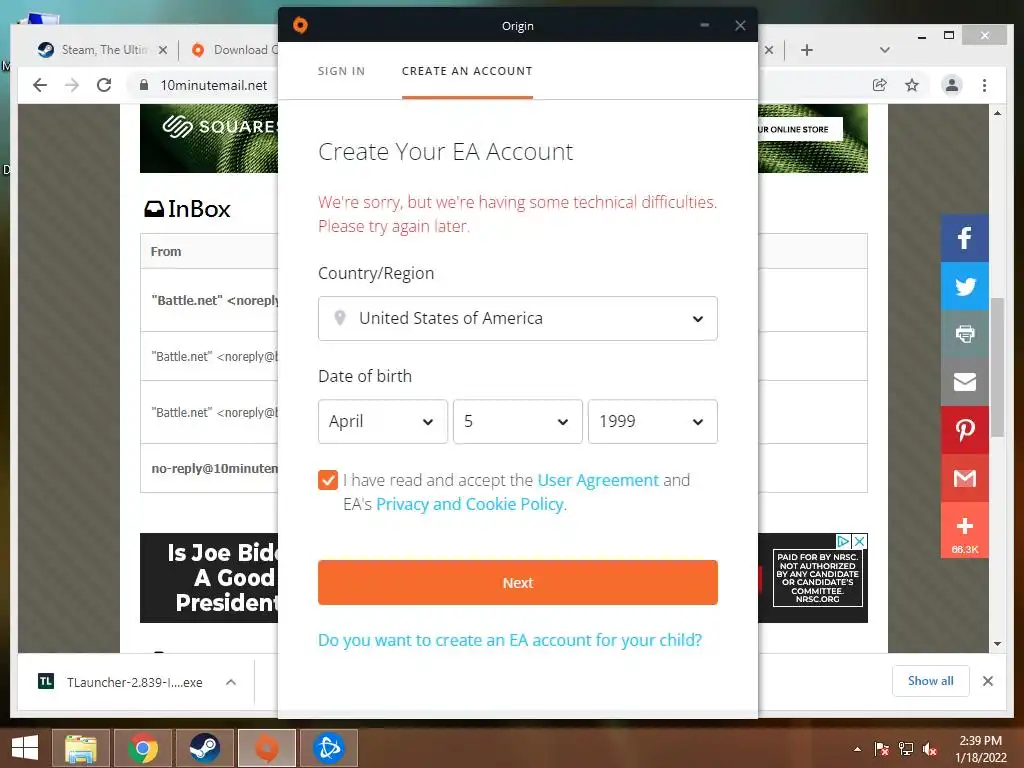Open the birth year dropdown showing 1999

[652, 421]
